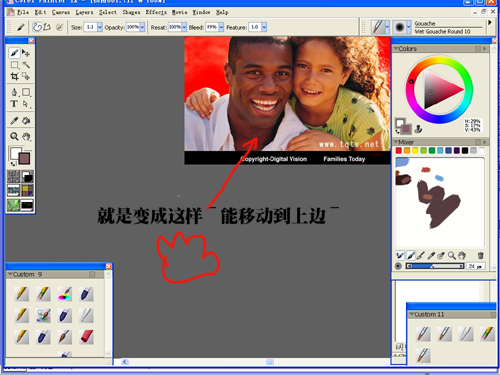Screen dimensions: 500x375
Task: Click the Mixer brush size slider
Action: [435, 266]
